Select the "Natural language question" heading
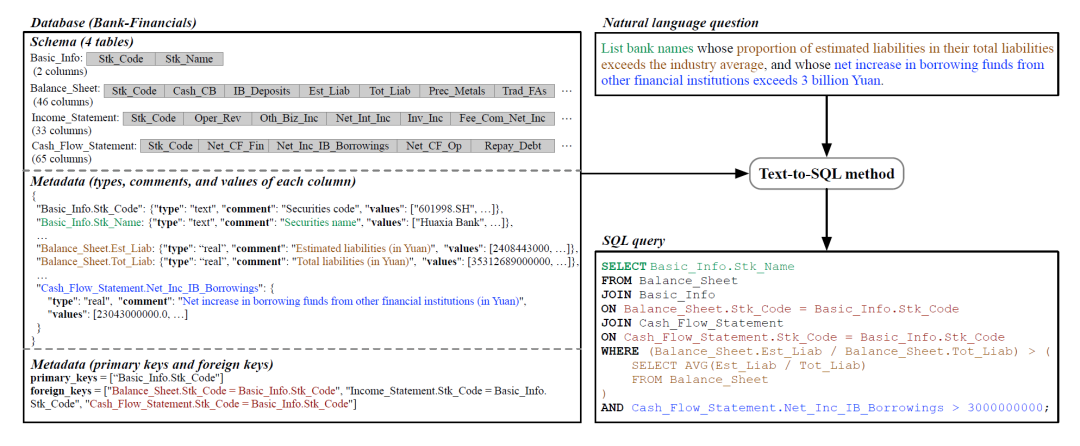 coord(681,23)
